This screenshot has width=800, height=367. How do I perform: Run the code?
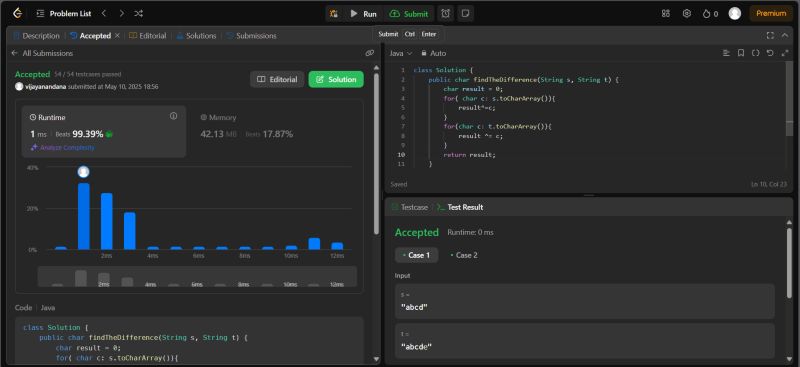click(x=363, y=14)
